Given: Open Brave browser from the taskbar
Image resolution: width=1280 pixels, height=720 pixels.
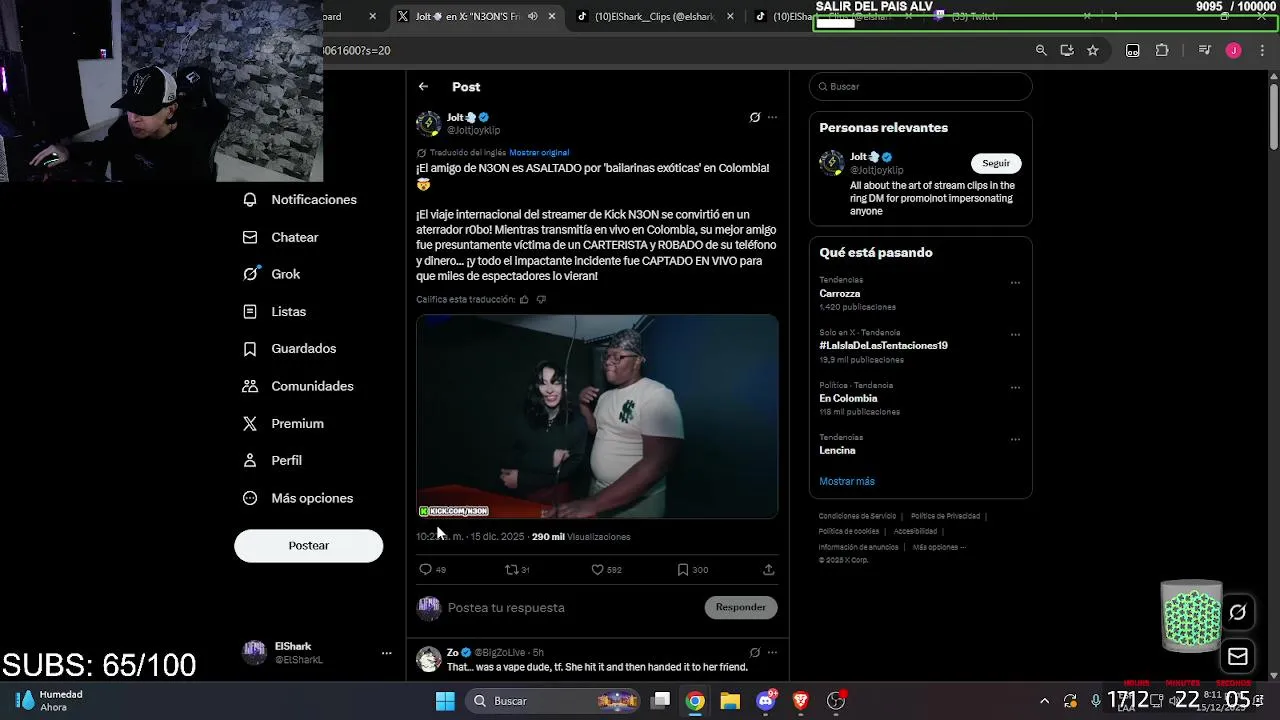Looking at the screenshot, I should [x=800, y=701].
